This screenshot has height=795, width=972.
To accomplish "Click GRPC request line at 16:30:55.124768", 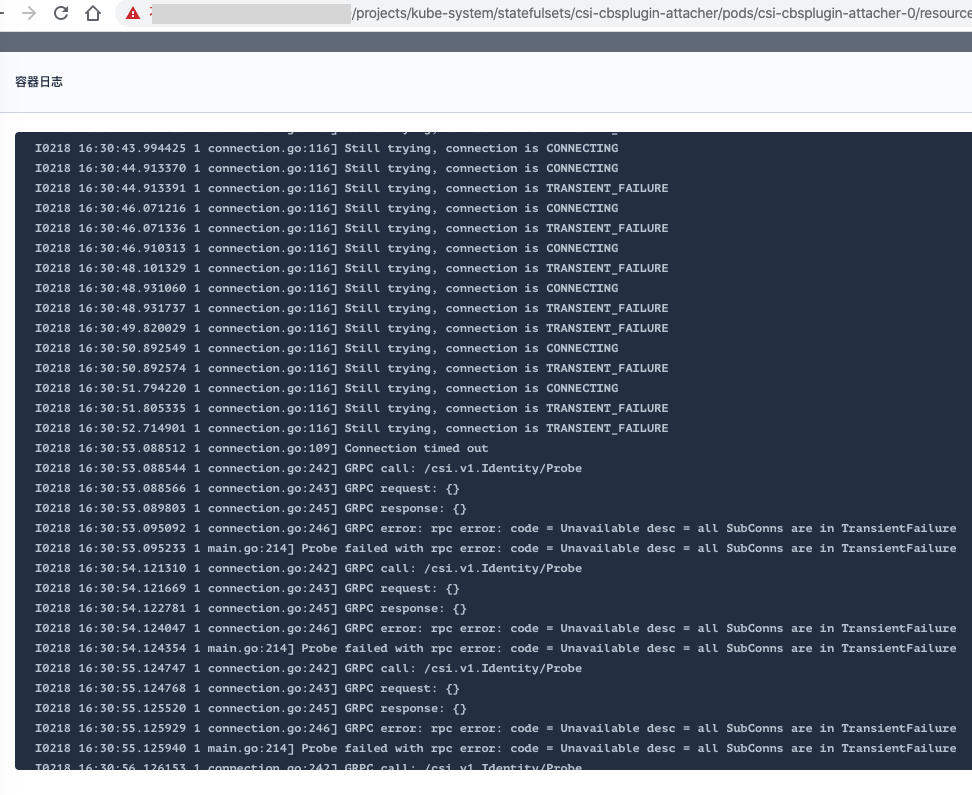I will 247,688.
